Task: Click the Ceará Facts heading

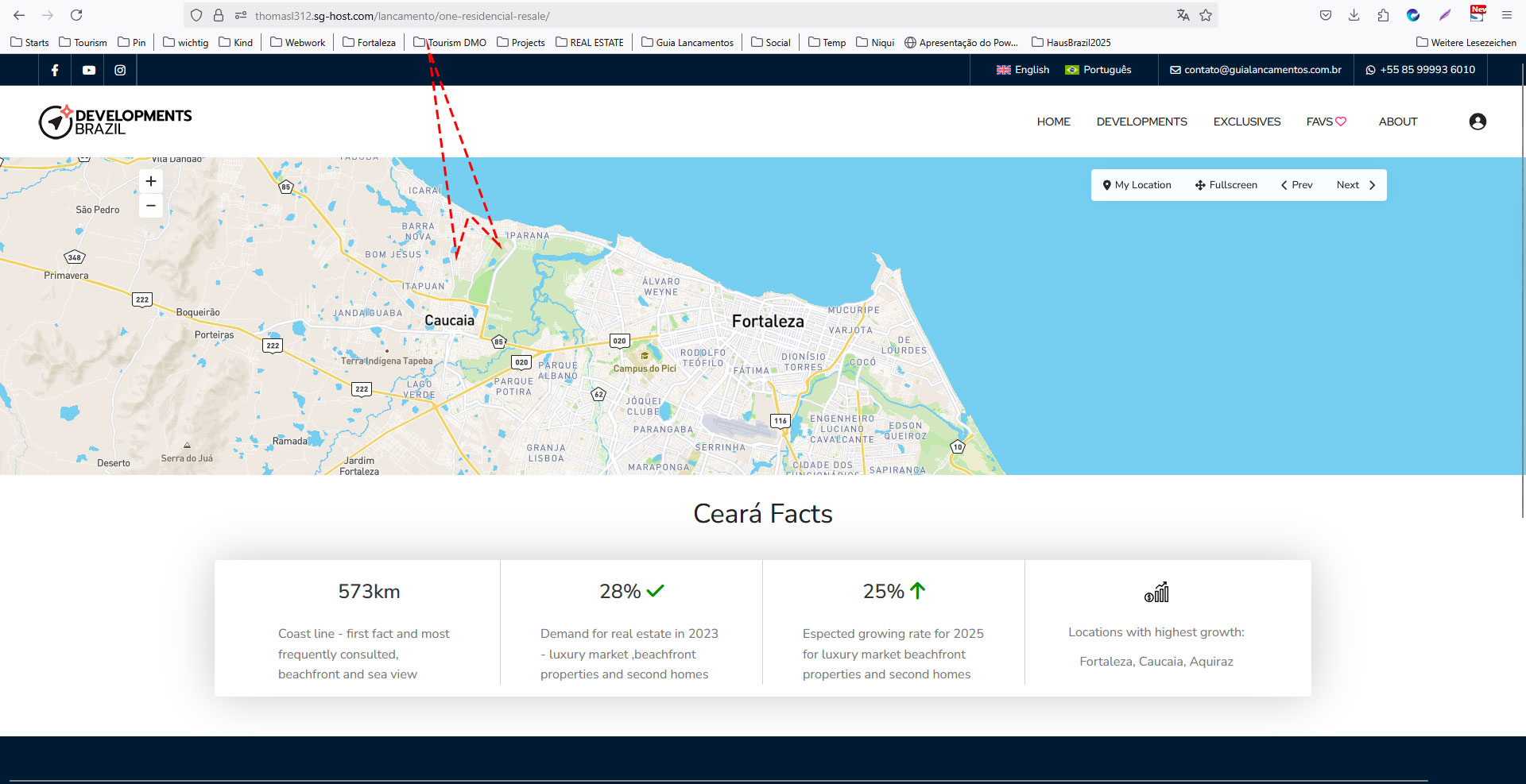Action: pos(763,514)
